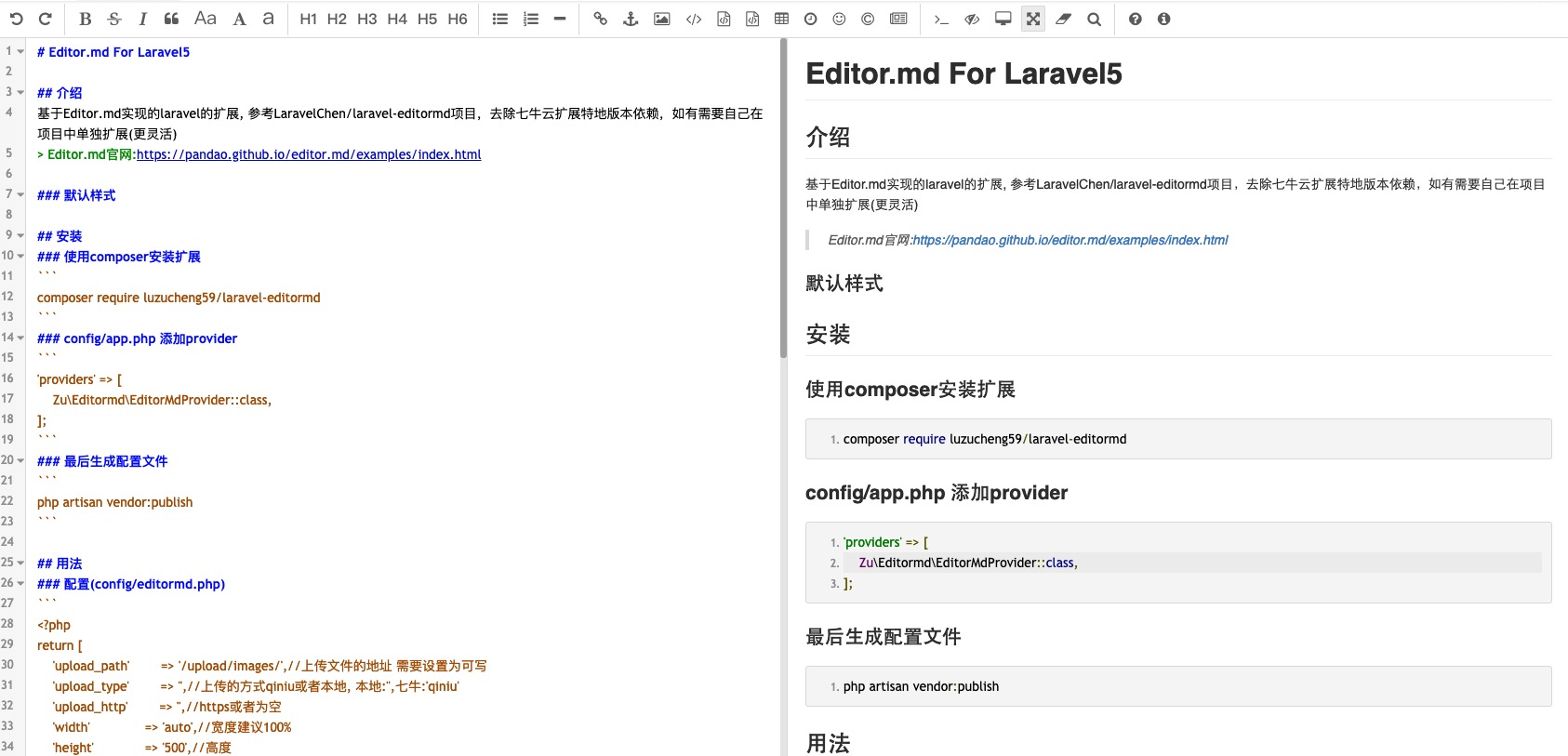Open search with magnifier icon
Viewport: 1568px width, 756px height.
click(x=1094, y=19)
